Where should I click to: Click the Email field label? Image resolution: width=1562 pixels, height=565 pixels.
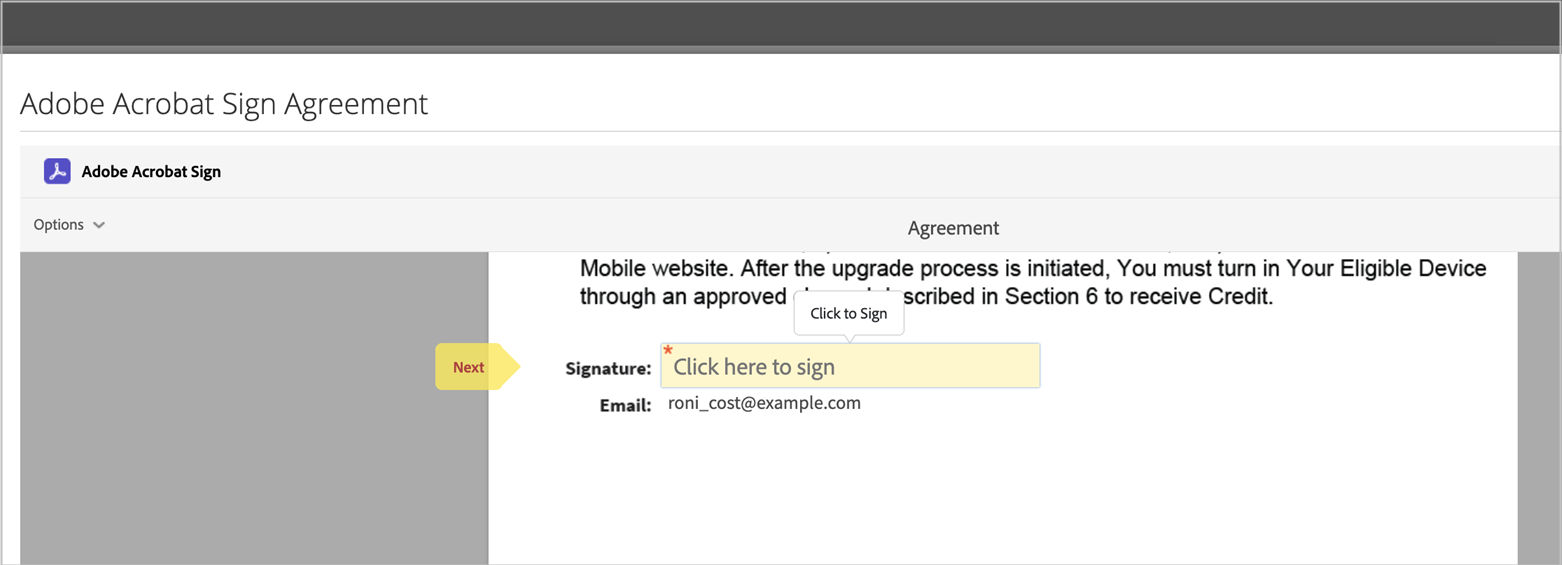coord(625,406)
